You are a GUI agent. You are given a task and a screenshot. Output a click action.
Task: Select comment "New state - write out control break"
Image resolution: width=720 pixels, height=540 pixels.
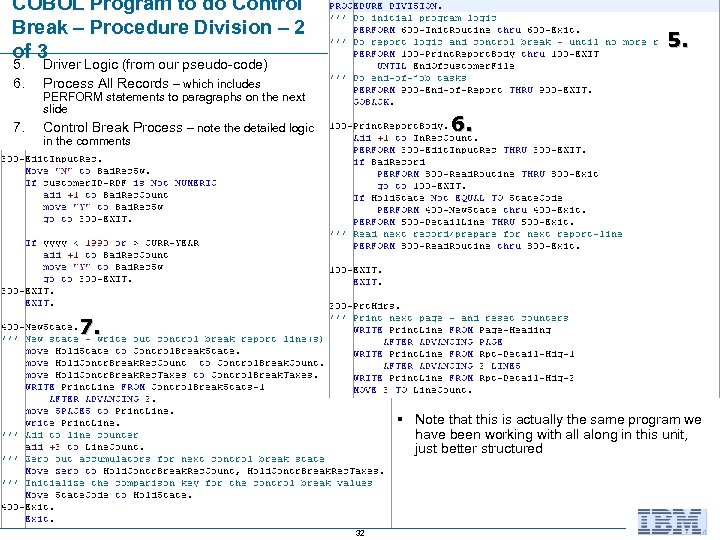[x=174, y=339]
